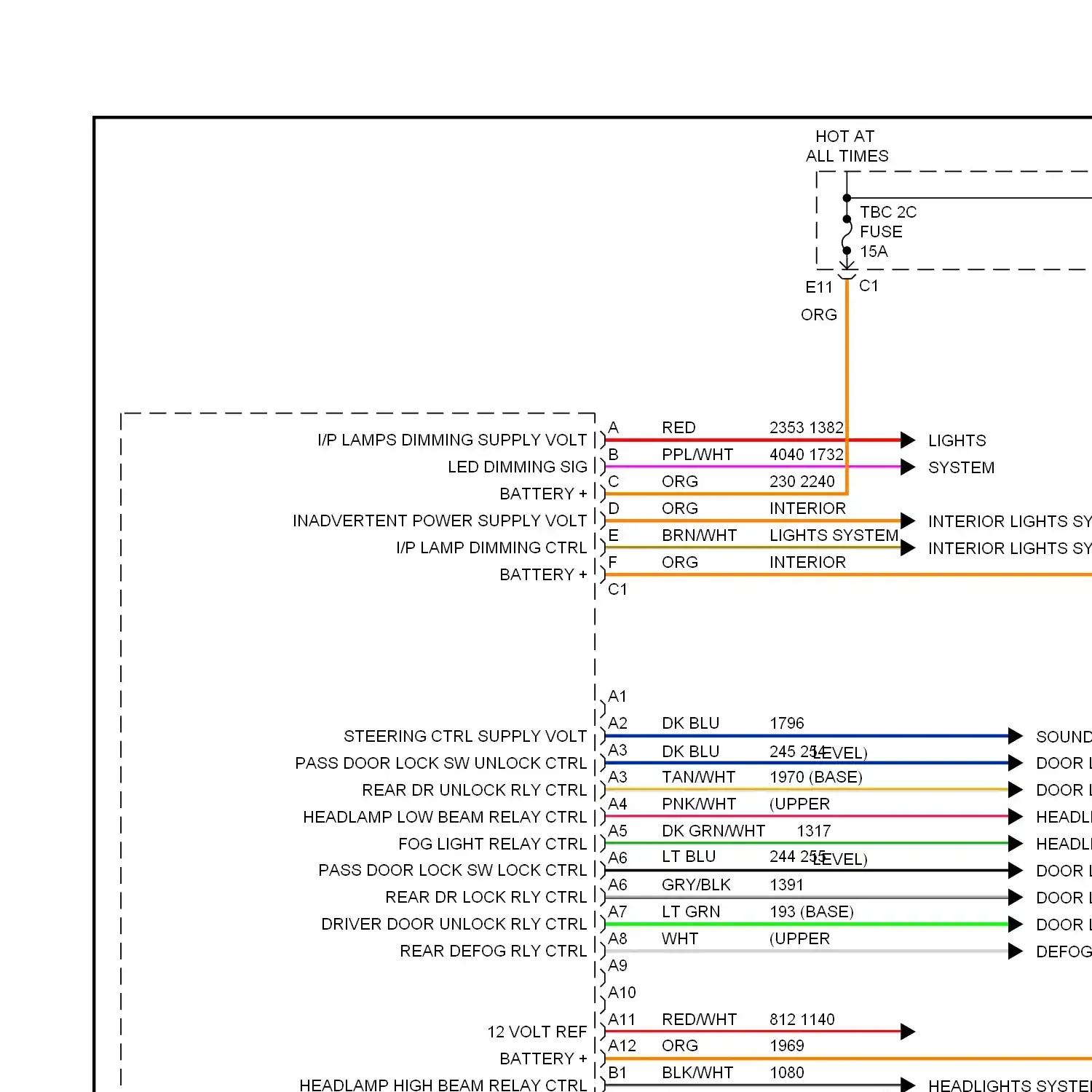Click pin label 'A1'
This screenshot has height=1092, width=1092.
tap(617, 696)
